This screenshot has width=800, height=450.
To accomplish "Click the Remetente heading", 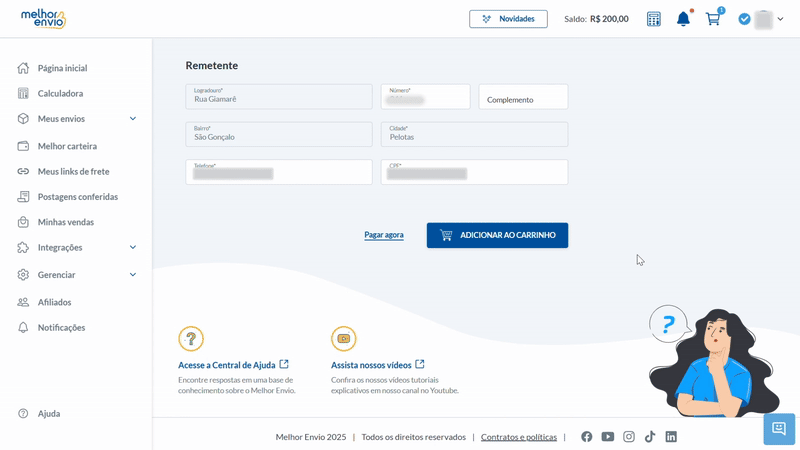I will (x=212, y=65).
